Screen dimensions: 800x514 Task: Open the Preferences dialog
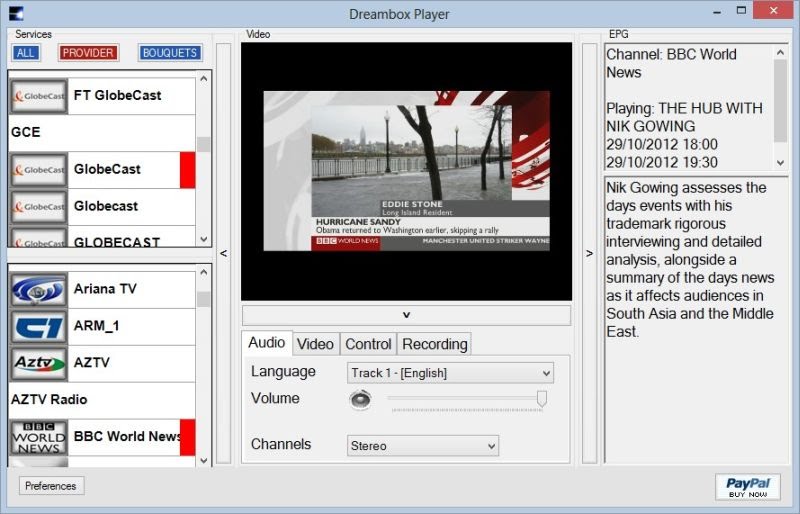(x=51, y=486)
